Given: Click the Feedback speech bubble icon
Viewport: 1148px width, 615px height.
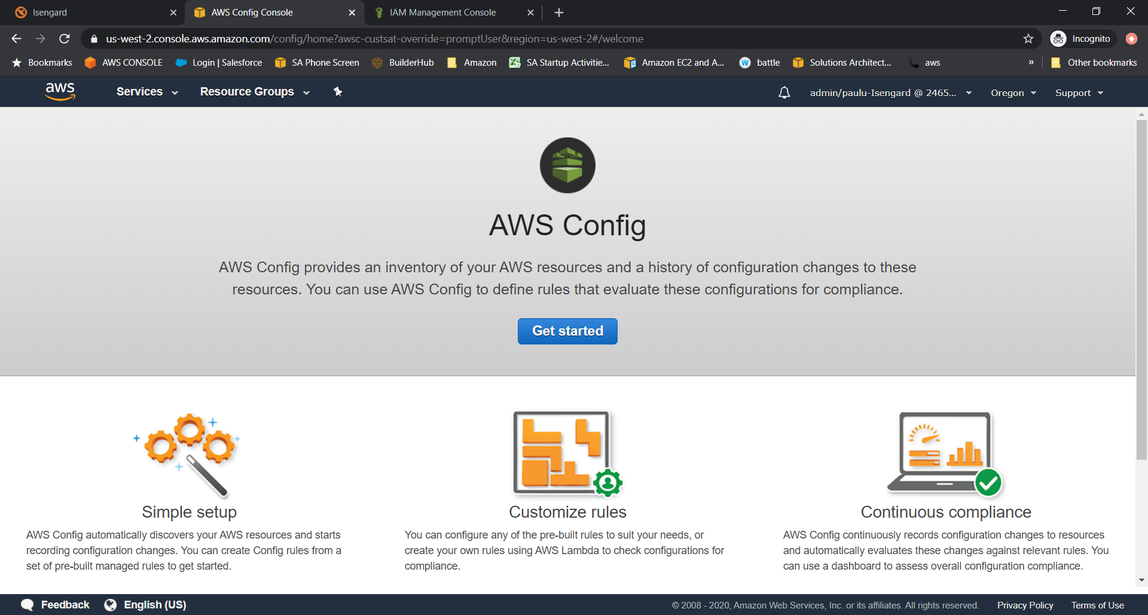Looking at the screenshot, I should pos(28,605).
